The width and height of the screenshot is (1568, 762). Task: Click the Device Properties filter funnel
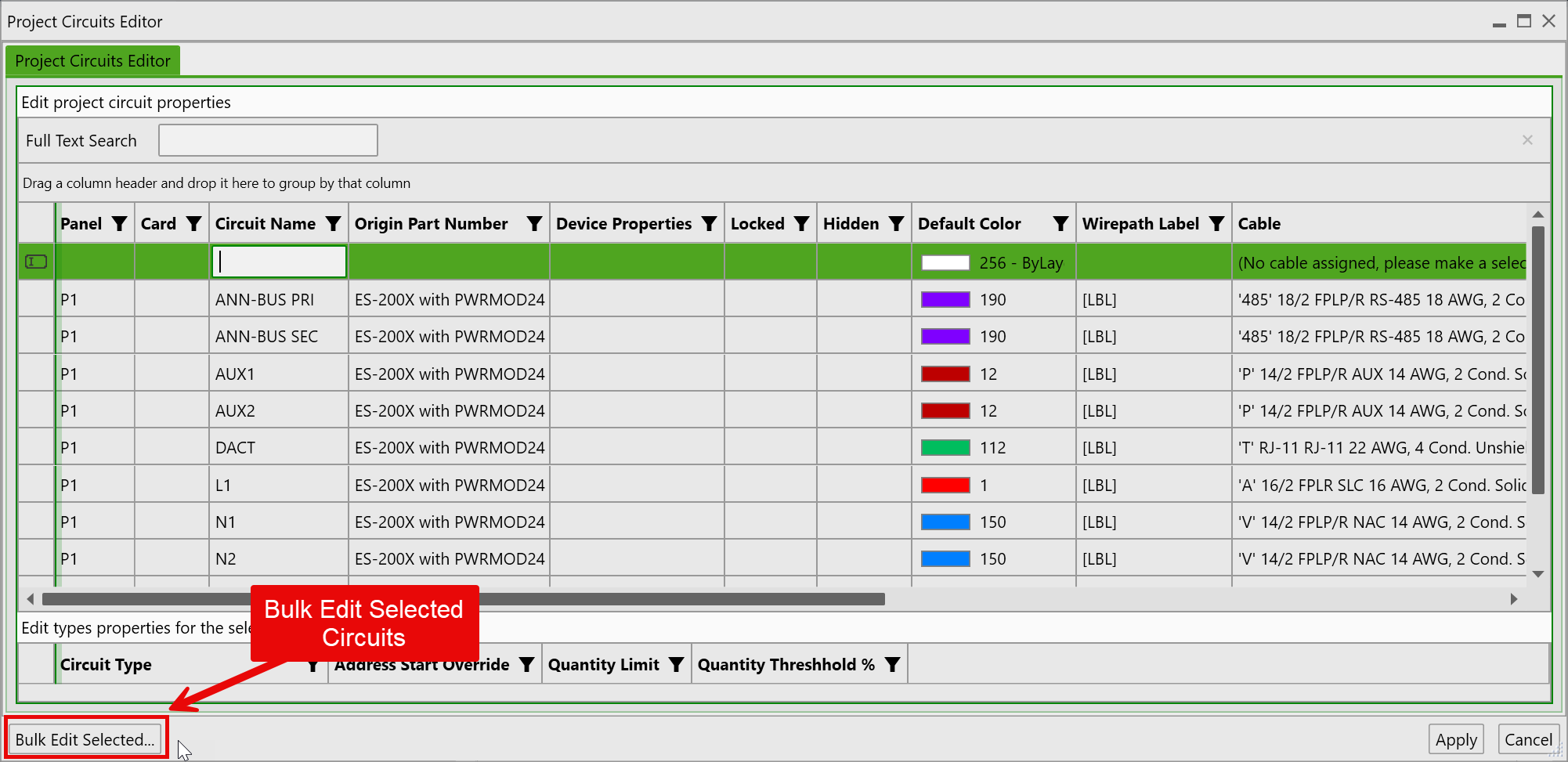coord(708,223)
